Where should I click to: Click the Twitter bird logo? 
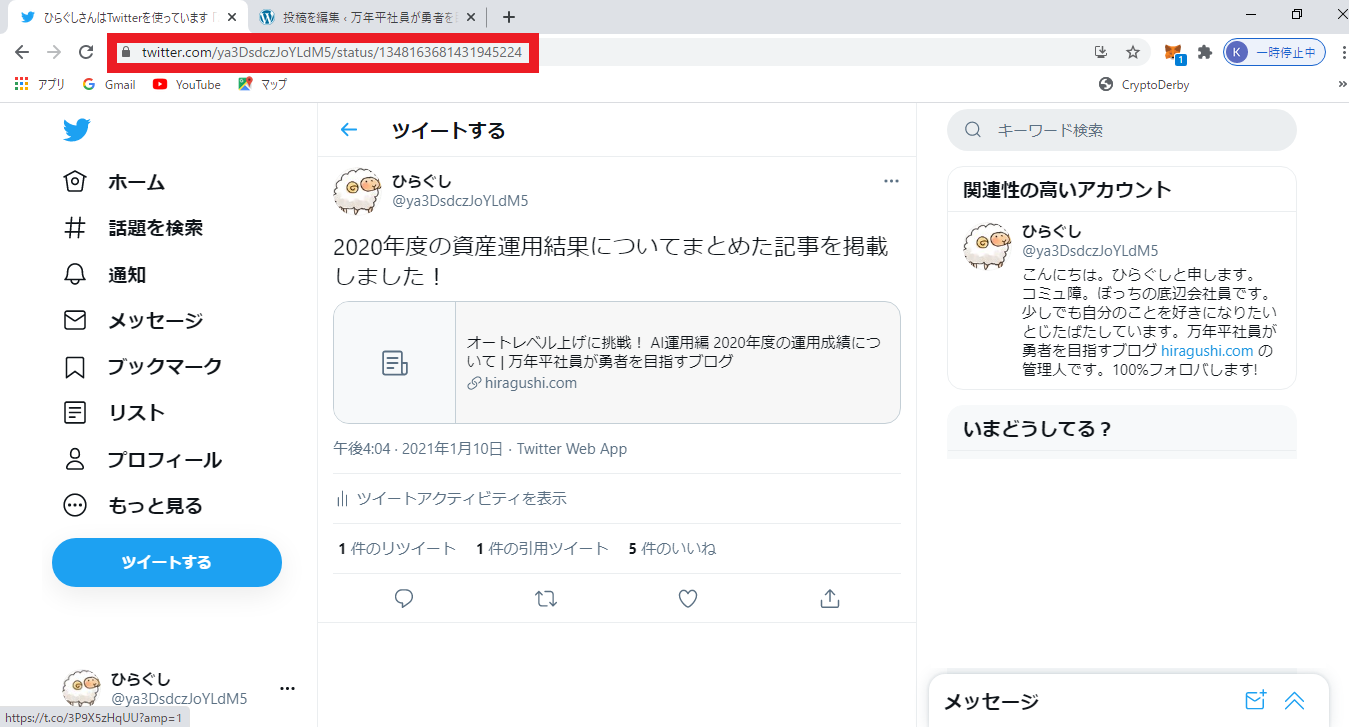coord(76,130)
